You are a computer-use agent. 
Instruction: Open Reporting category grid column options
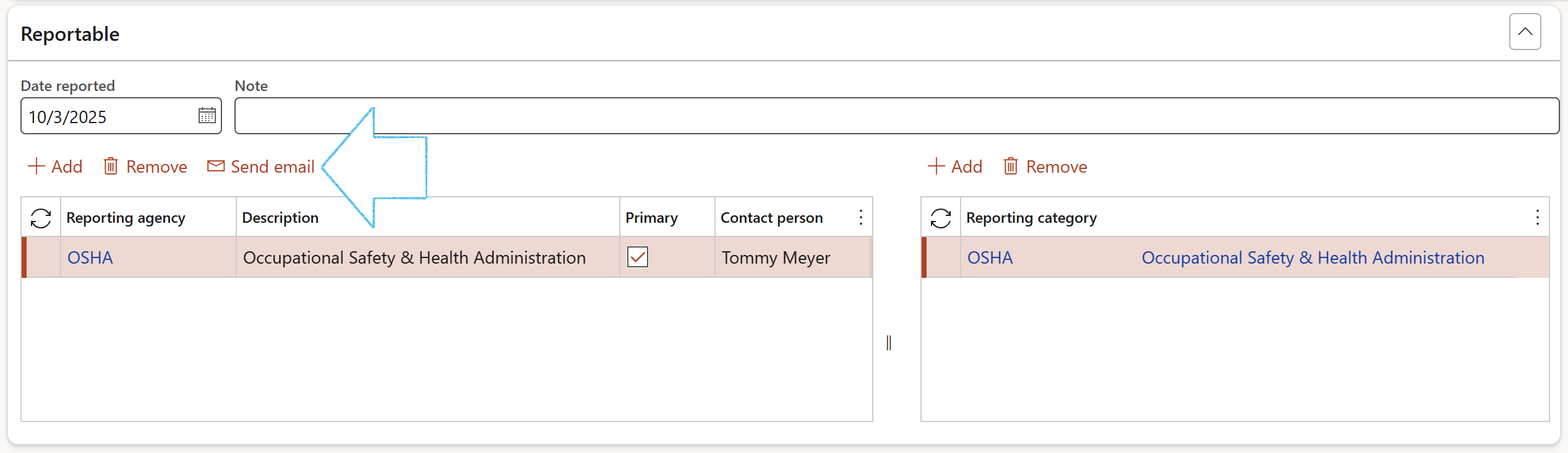point(1537,217)
